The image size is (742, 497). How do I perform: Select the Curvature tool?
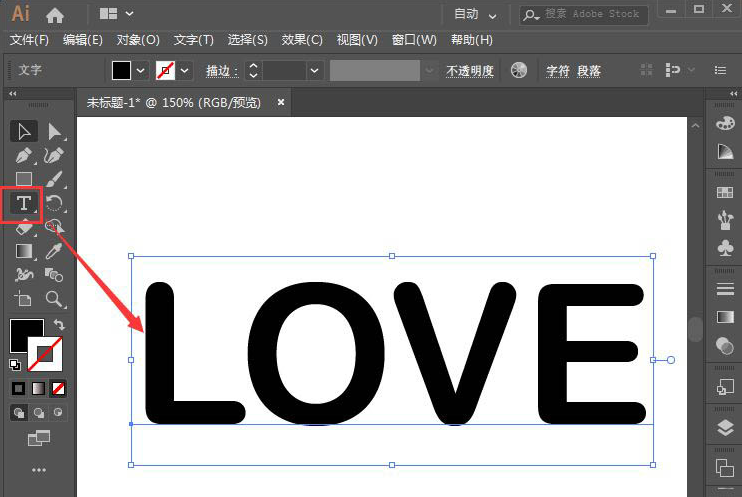point(54,155)
